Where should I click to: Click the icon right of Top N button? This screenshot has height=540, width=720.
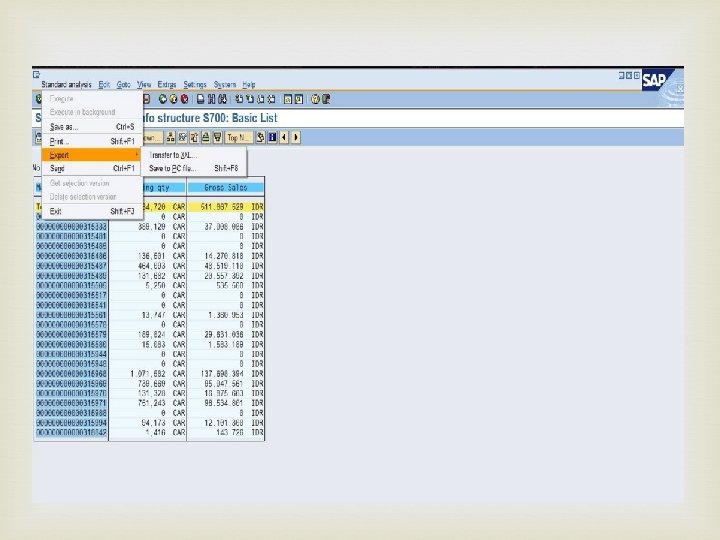[x=260, y=137]
